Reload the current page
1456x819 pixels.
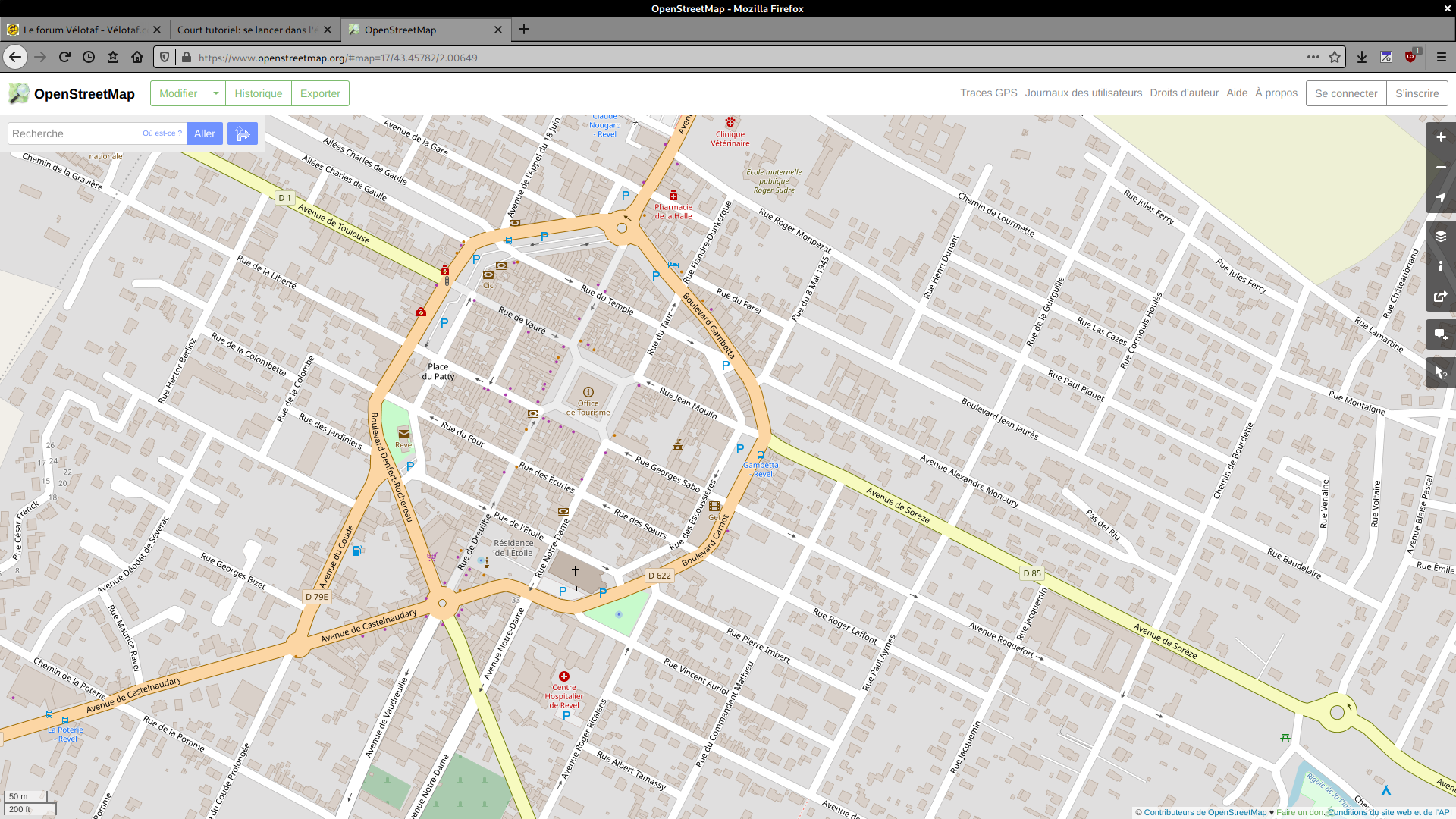tap(64, 57)
